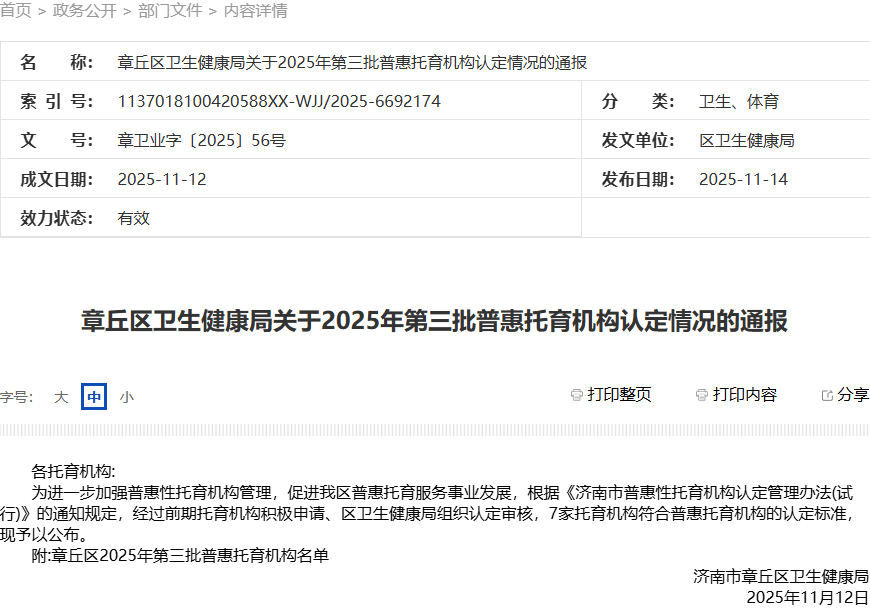Click the printer icon beside 打印整页

[575, 394]
